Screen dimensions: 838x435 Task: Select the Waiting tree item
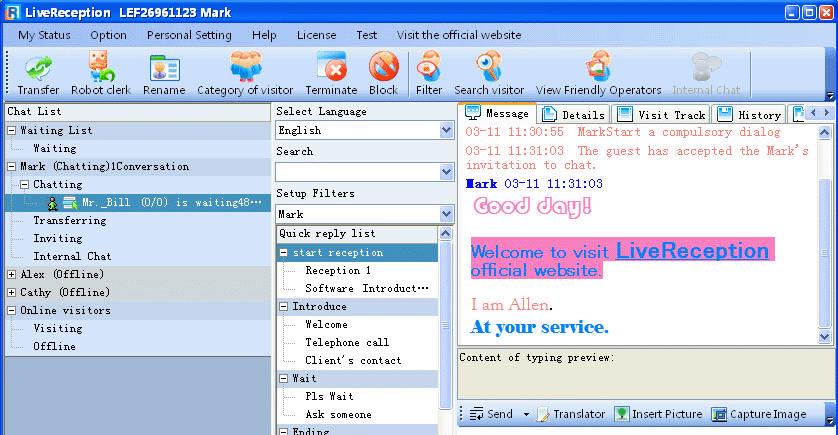(55, 149)
